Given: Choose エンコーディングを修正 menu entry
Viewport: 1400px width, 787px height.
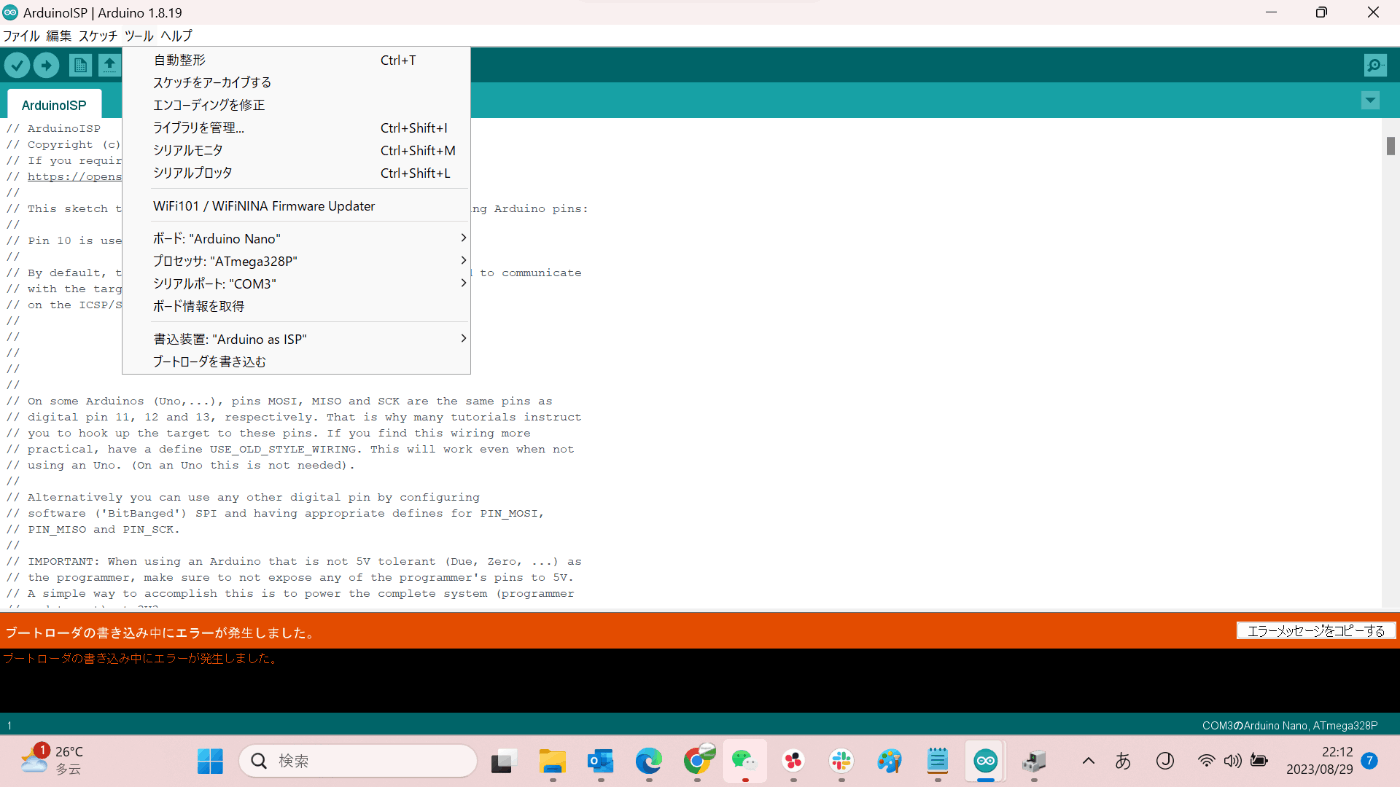Looking at the screenshot, I should point(296,105).
